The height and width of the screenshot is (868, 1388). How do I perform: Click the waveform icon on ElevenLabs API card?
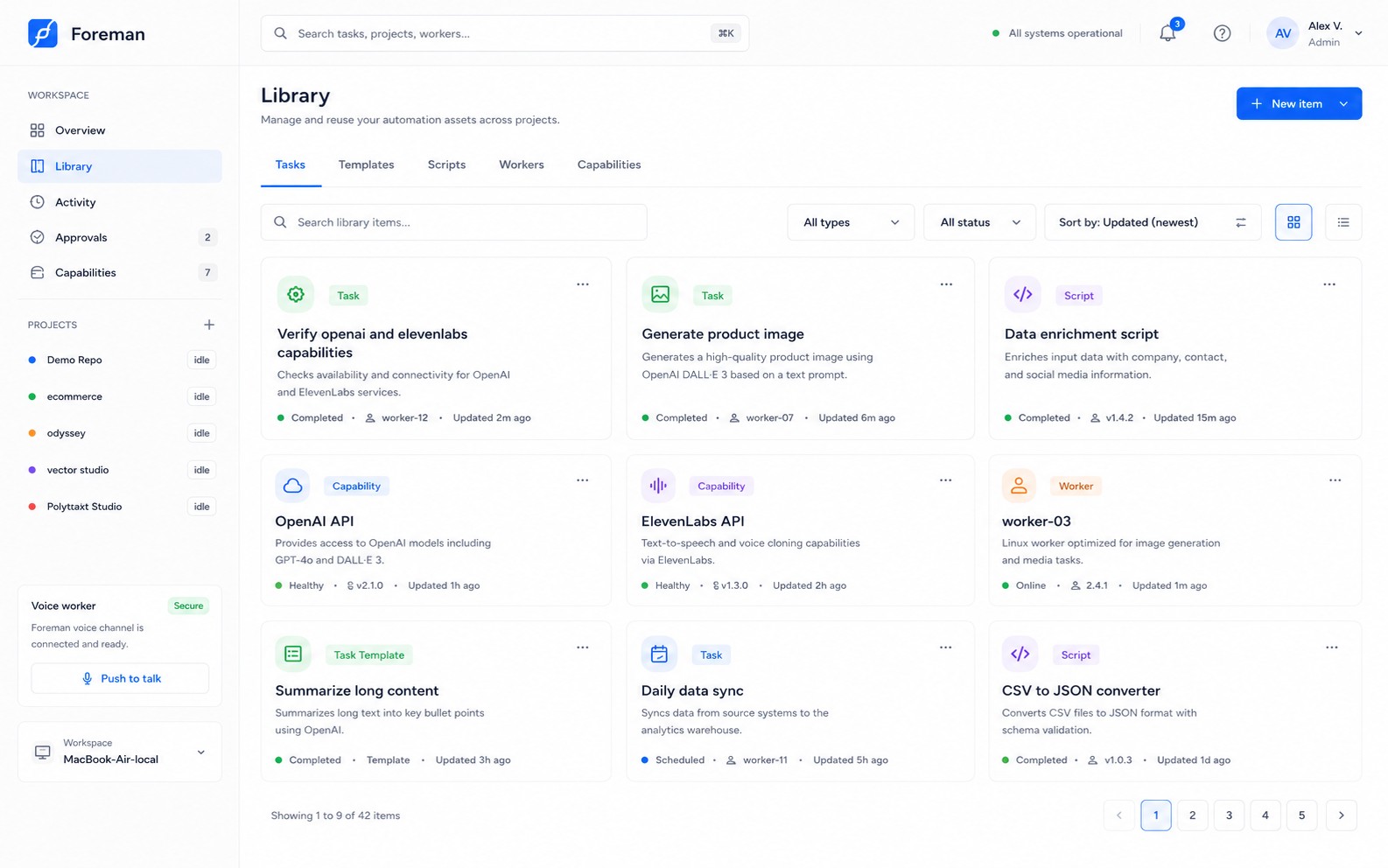(x=658, y=486)
